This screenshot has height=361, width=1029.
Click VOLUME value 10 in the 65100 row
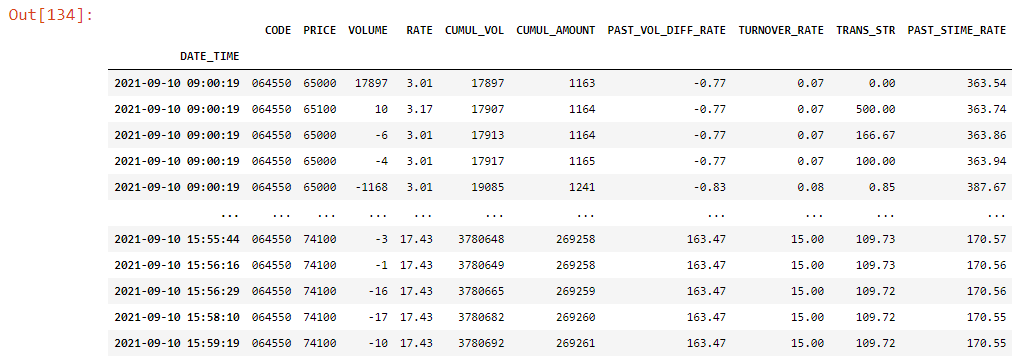click(381, 109)
